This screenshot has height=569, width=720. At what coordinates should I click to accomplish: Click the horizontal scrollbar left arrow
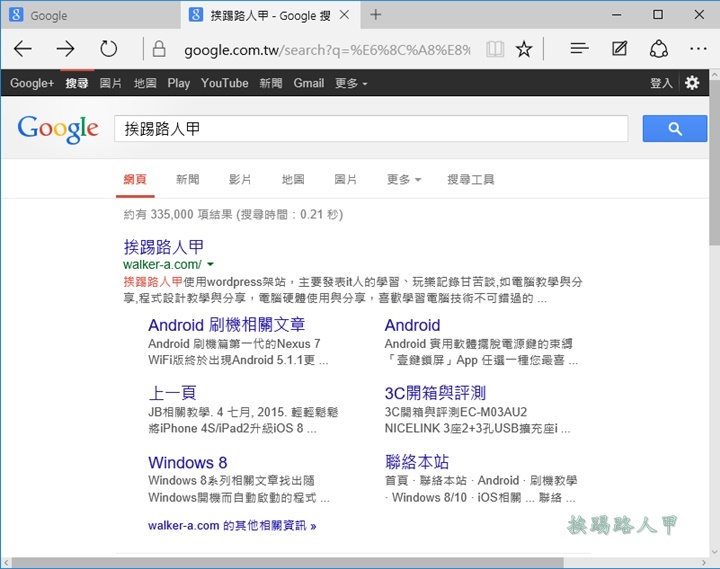pyautogui.click(x=6, y=563)
